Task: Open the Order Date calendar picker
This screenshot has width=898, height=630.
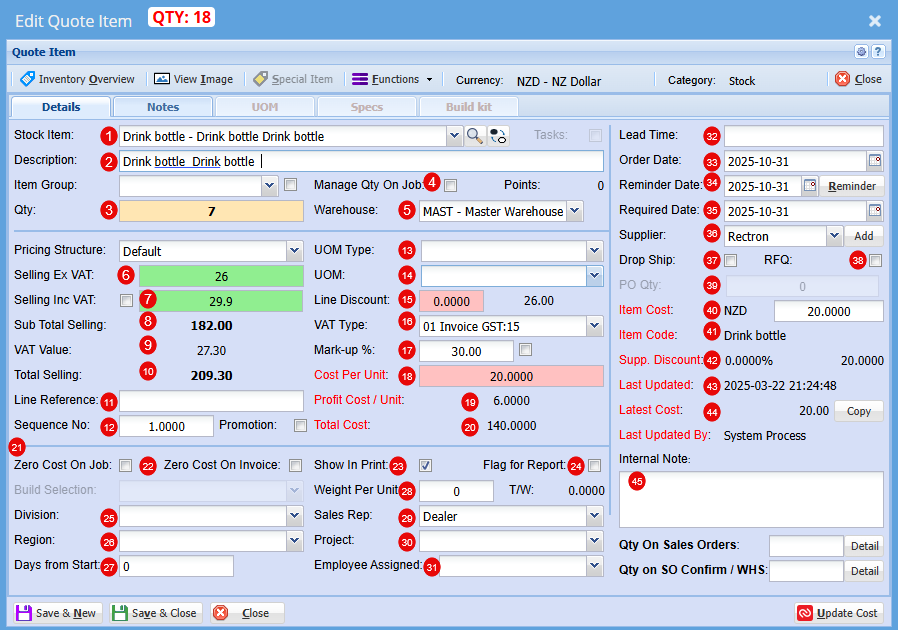Action: point(875,160)
